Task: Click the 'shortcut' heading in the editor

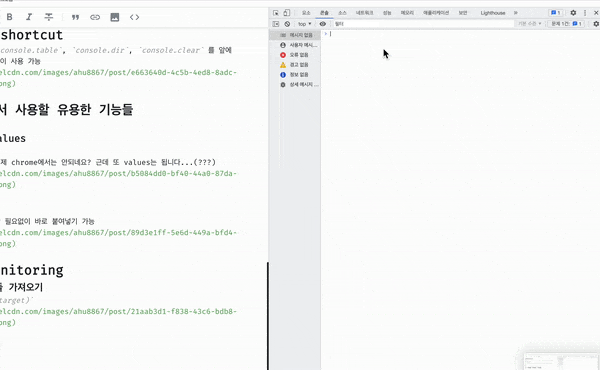Action: [x=31, y=35]
